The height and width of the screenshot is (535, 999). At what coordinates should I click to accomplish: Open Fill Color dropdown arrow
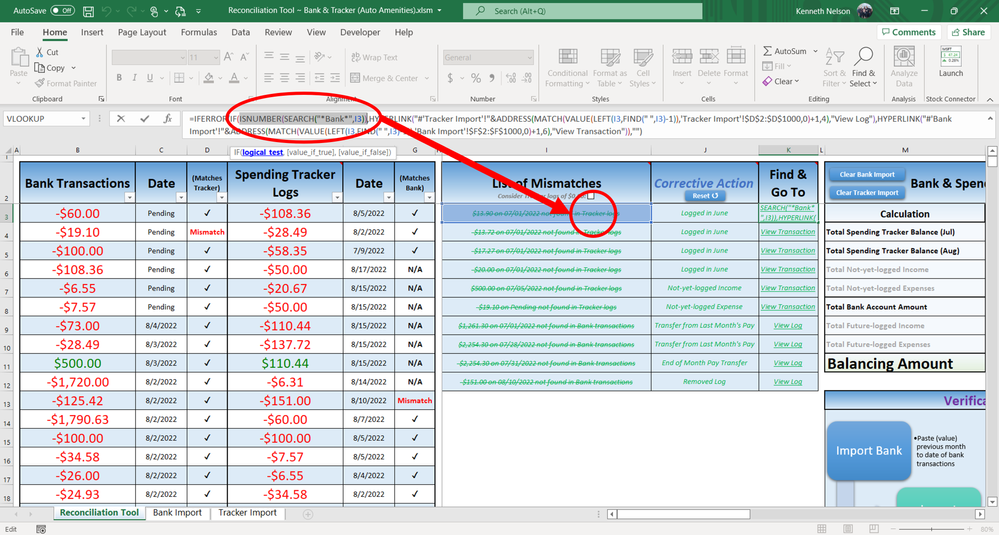click(220, 78)
